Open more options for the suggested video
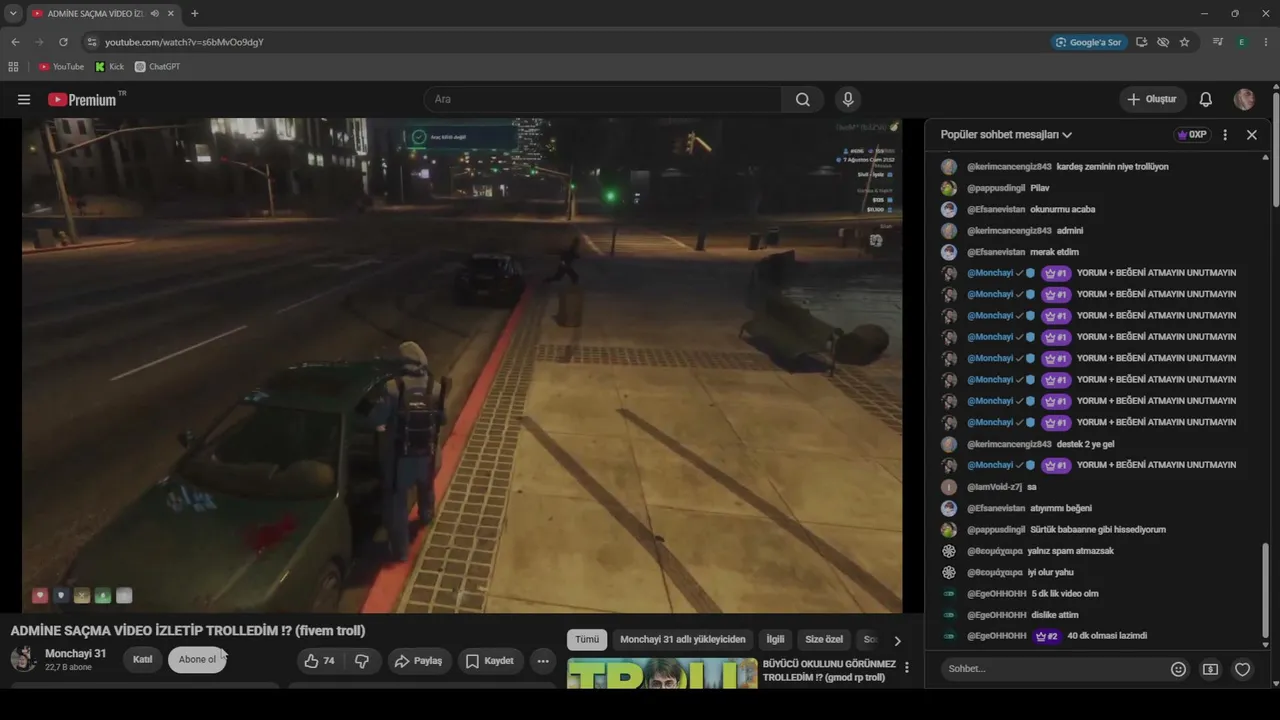This screenshot has width=1280, height=720. [907, 667]
